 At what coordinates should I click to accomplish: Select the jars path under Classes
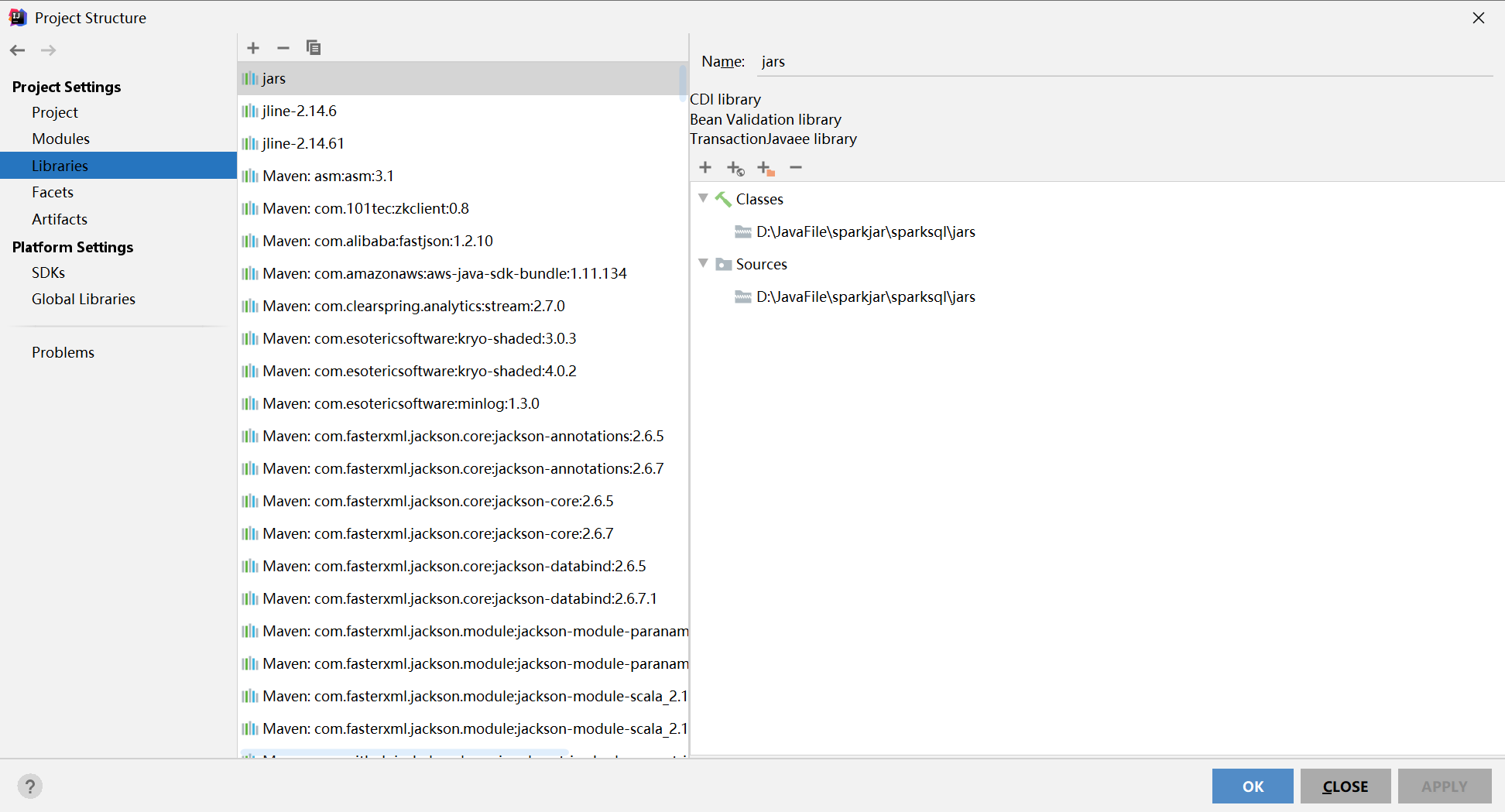click(866, 231)
